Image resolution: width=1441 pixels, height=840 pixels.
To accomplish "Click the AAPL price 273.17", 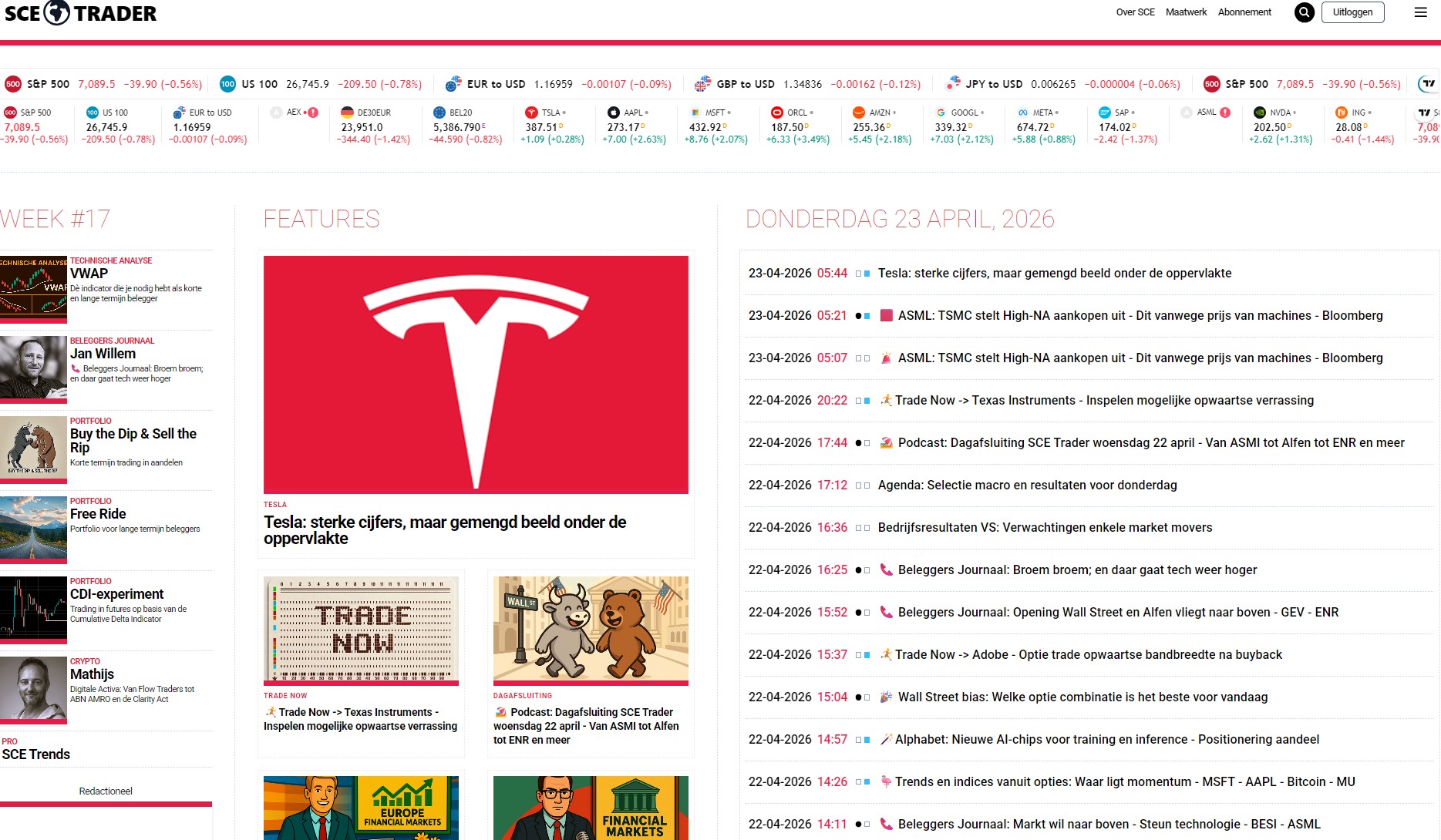I will pyautogui.click(x=623, y=127).
